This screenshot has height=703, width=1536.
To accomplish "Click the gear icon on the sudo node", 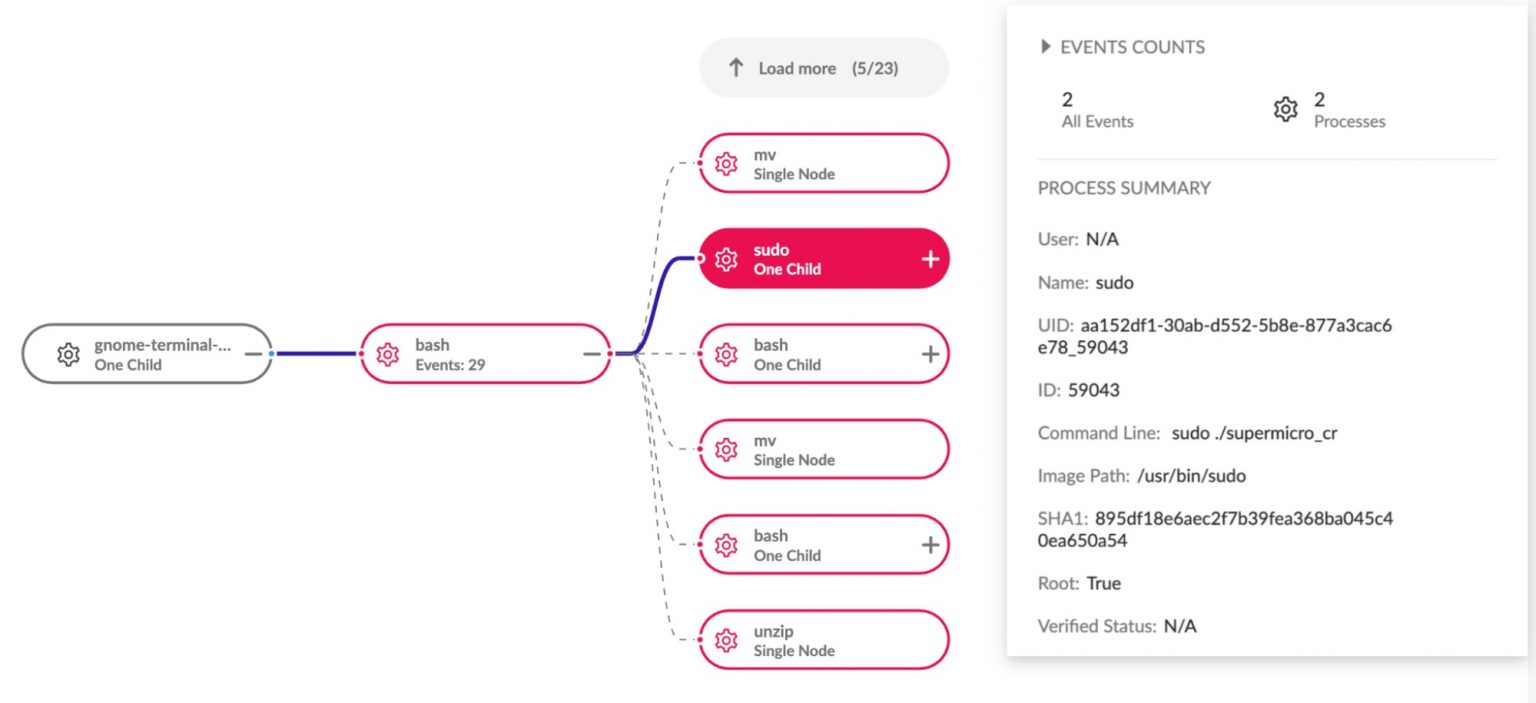I will coord(727,258).
